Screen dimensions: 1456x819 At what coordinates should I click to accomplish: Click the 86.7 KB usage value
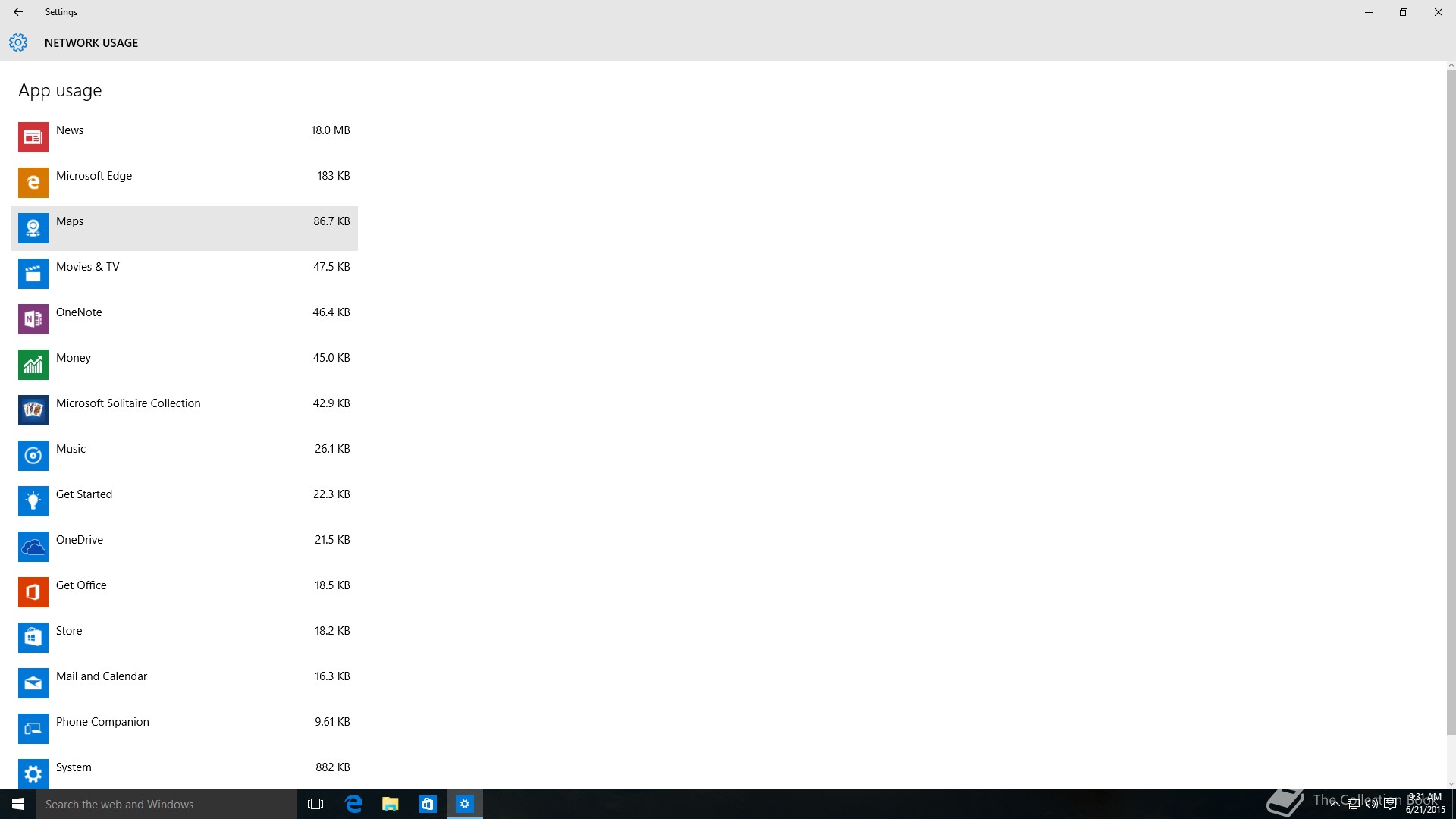(x=332, y=221)
